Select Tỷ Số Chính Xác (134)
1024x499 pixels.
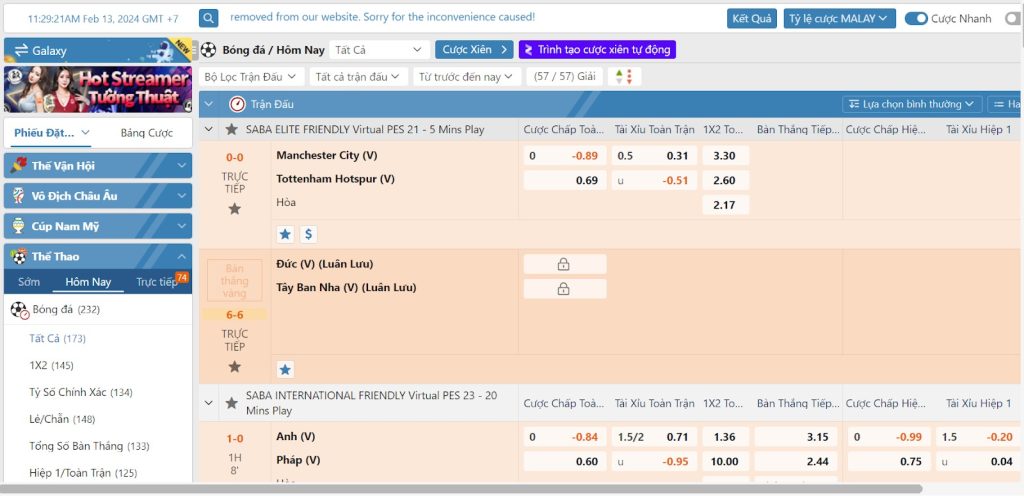coord(81,392)
